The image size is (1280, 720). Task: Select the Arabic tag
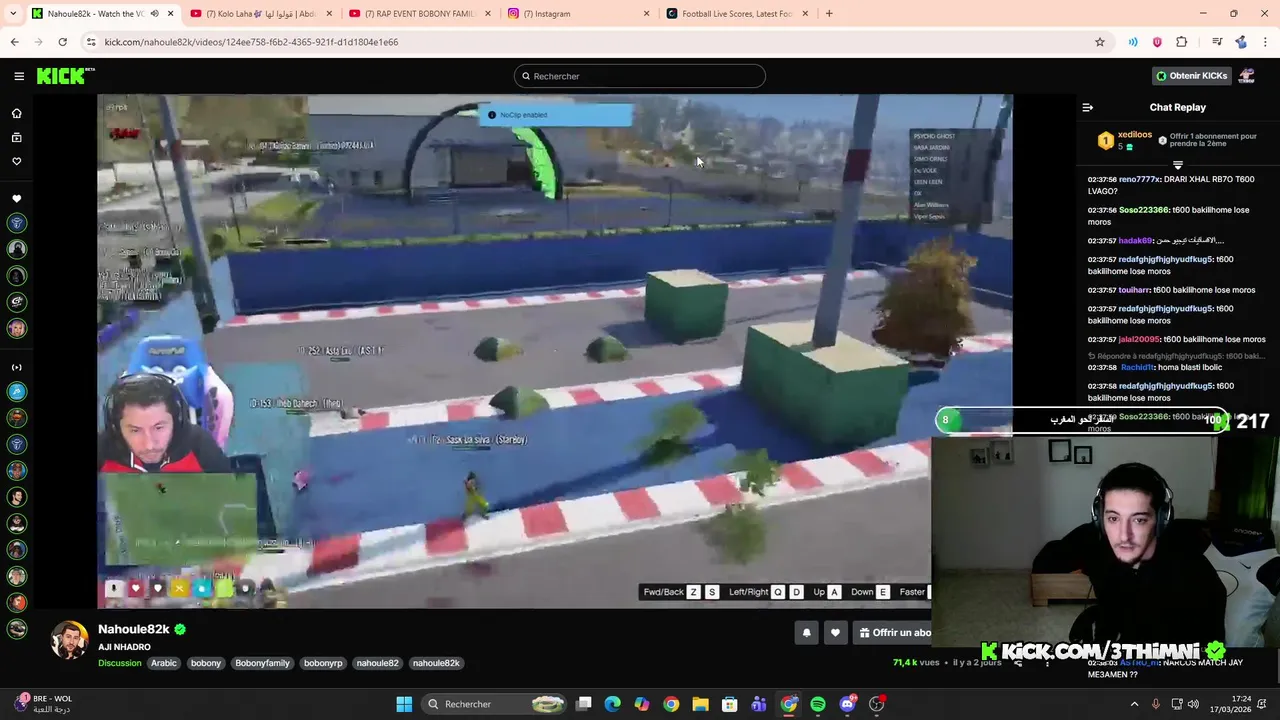click(164, 663)
